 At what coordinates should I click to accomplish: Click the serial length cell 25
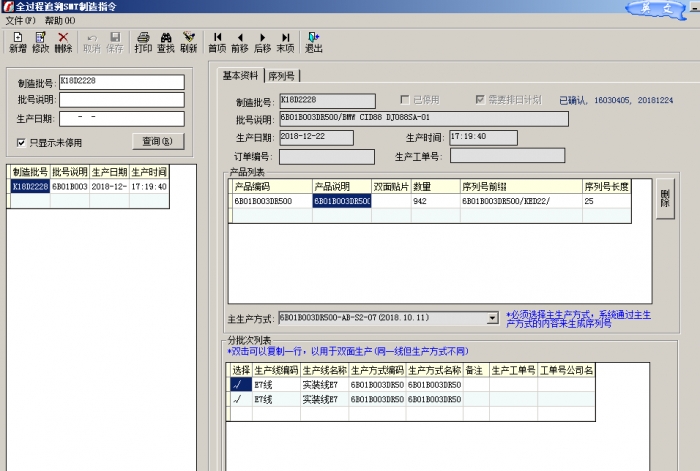[x=606, y=201]
